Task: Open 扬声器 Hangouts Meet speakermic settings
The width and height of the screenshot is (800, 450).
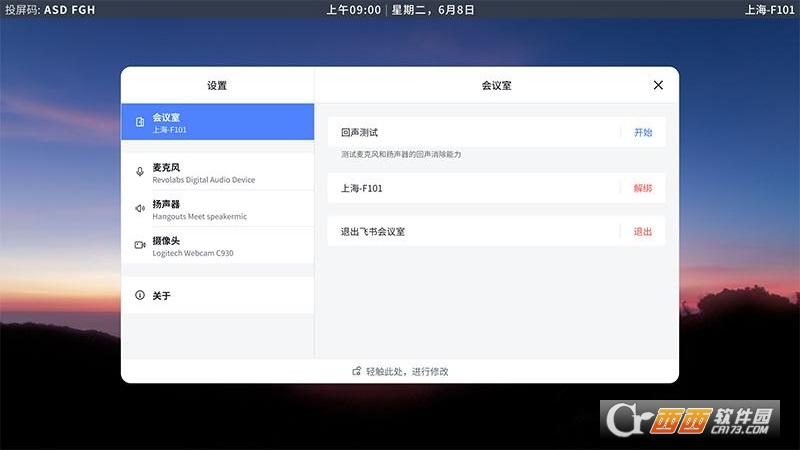Action: 218,209
